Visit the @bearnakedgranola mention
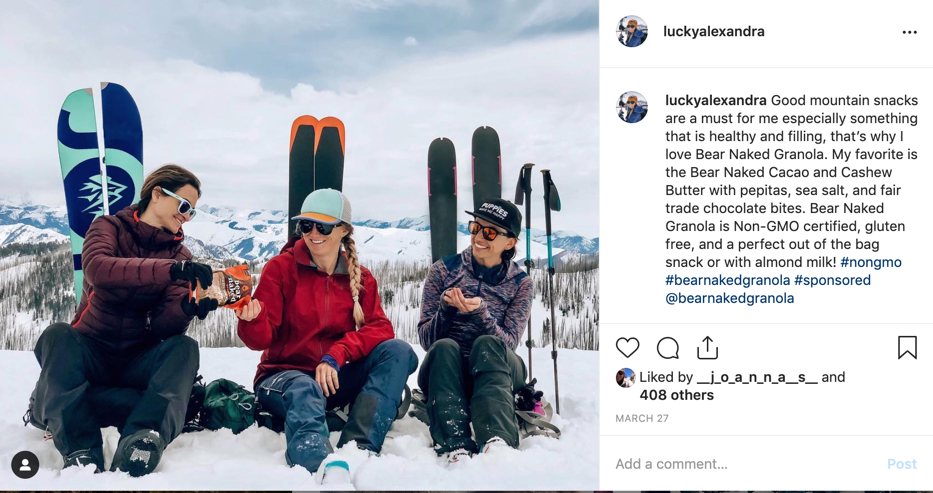 [x=730, y=298]
